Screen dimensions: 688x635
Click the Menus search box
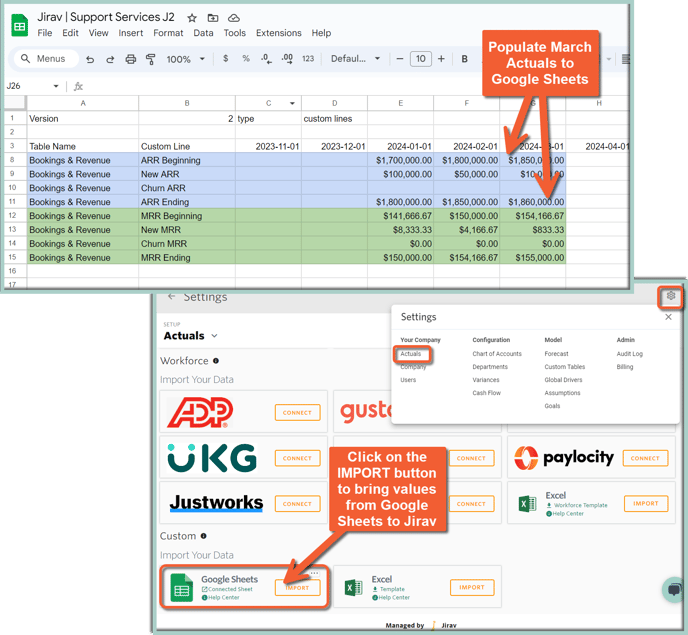tap(46, 59)
